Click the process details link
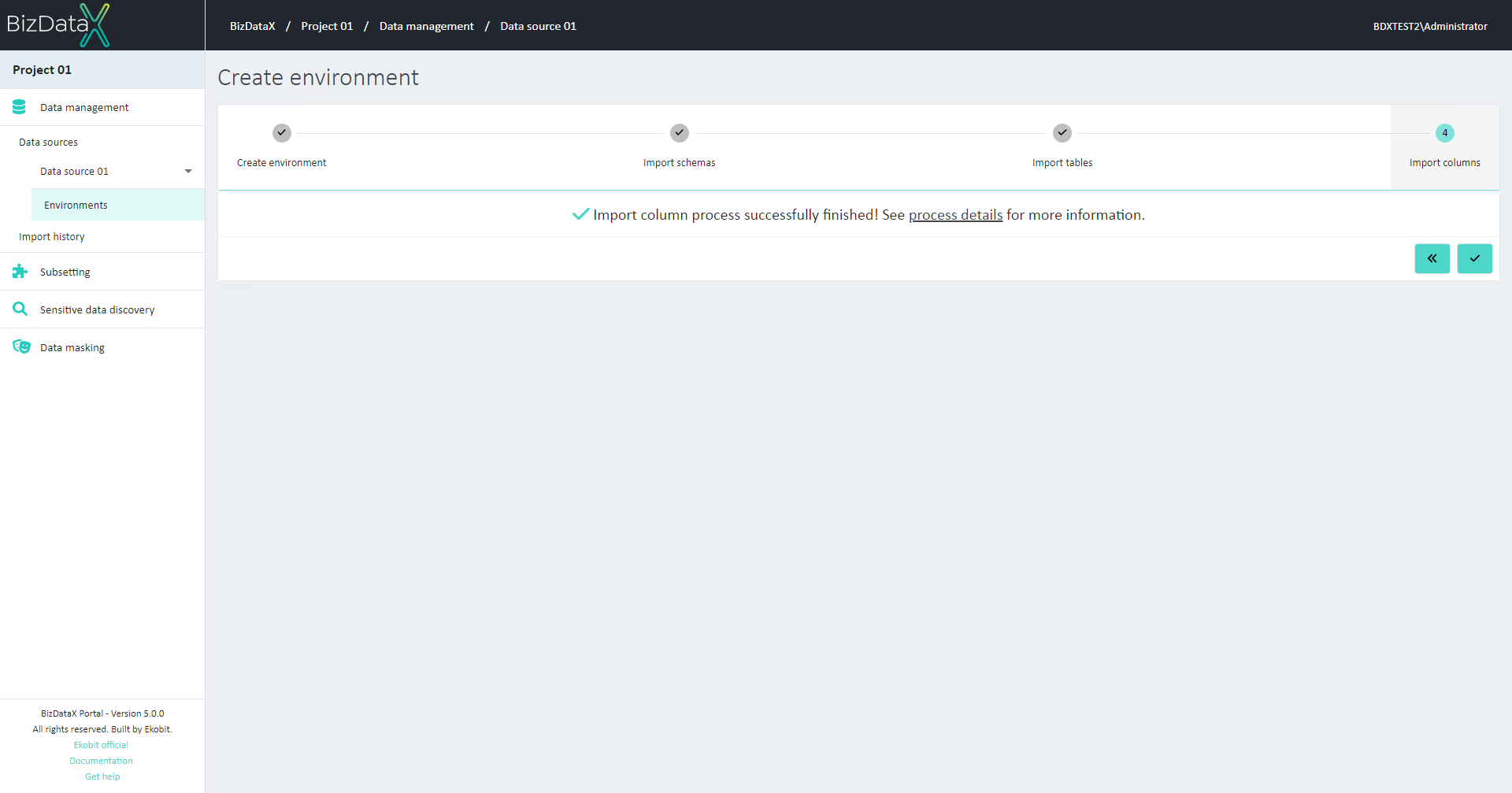1512x793 pixels. point(955,215)
